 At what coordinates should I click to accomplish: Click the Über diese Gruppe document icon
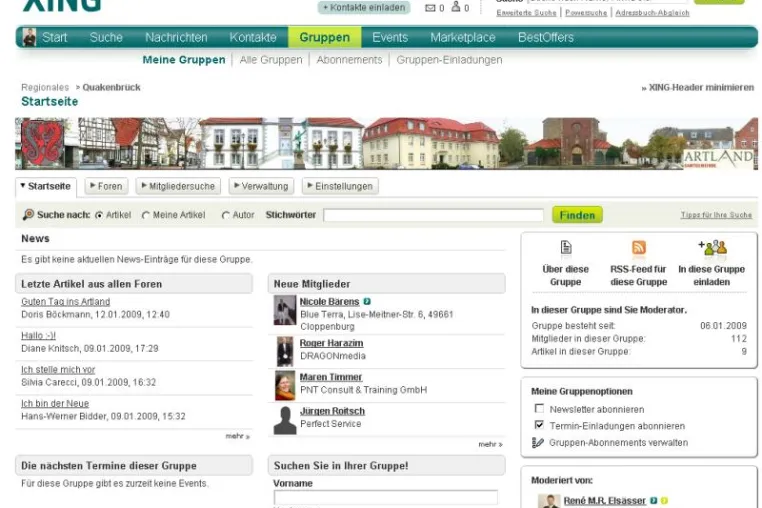(x=566, y=247)
